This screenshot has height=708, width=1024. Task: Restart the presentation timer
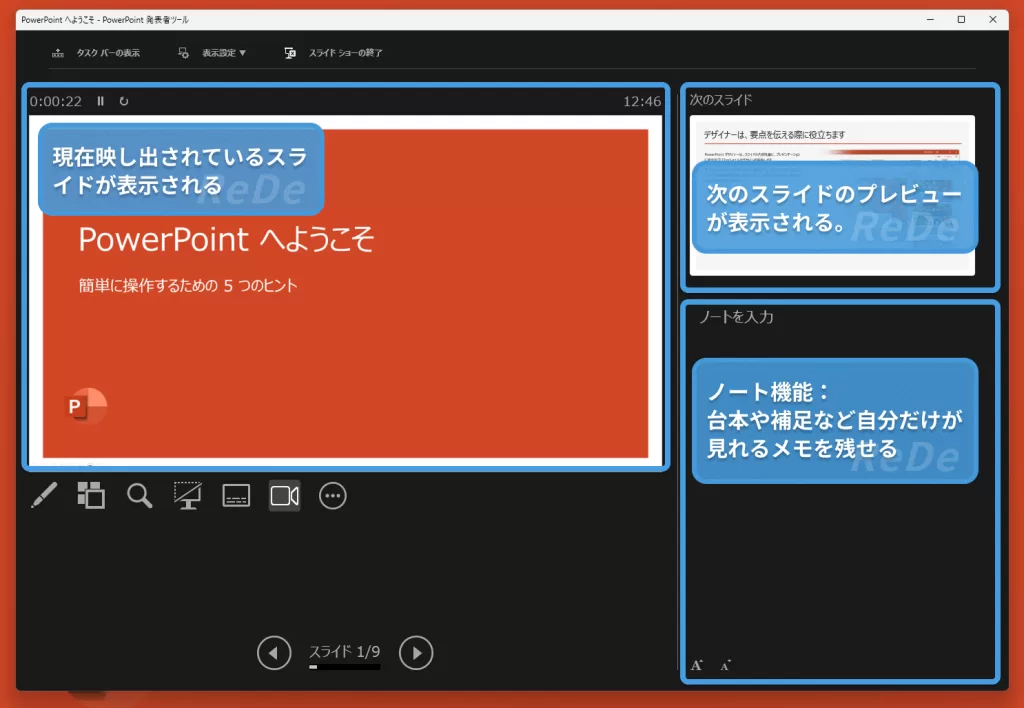[124, 100]
